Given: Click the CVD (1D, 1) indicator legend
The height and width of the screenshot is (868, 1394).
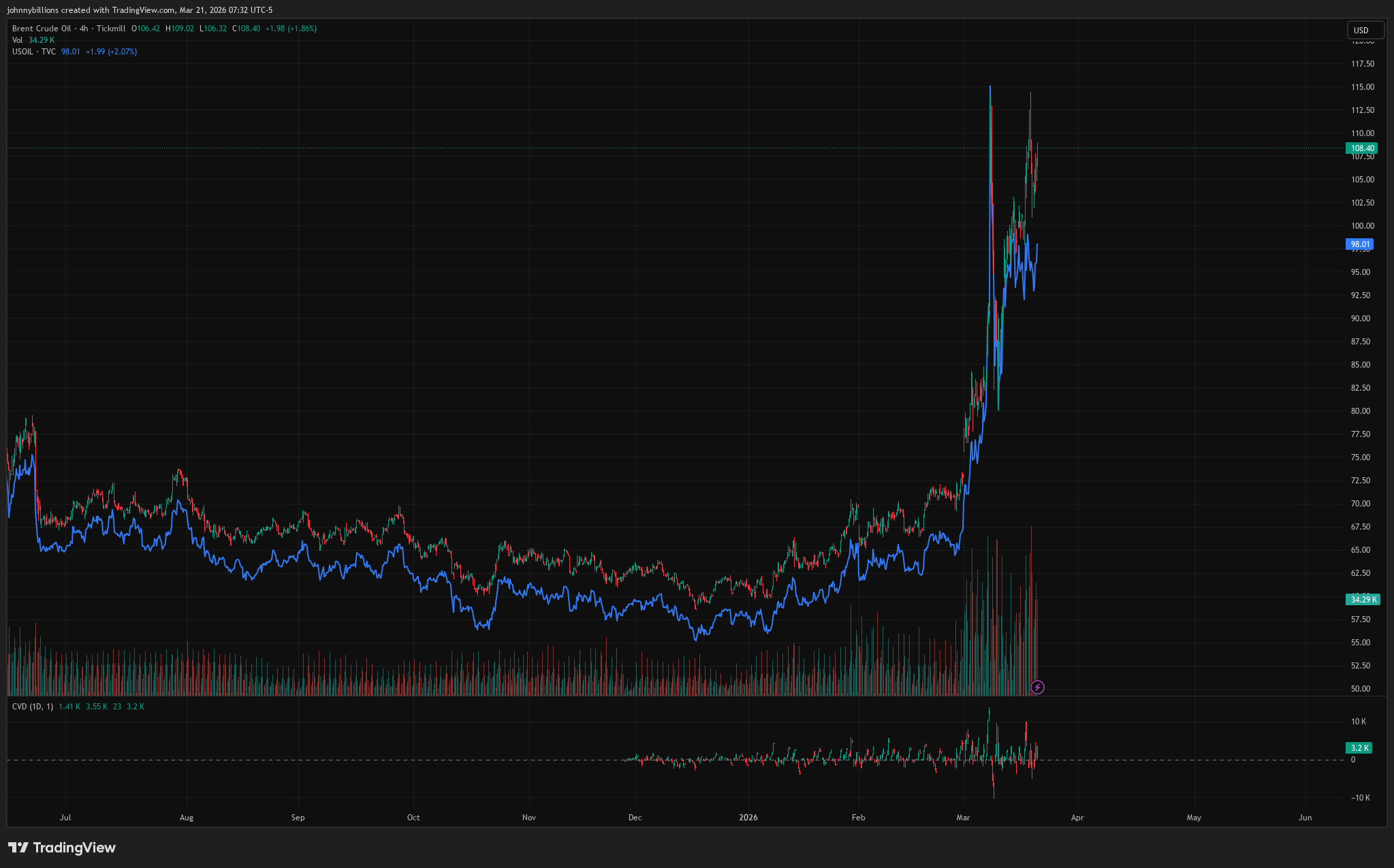Looking at the screenshot, I should pos(32,707).
